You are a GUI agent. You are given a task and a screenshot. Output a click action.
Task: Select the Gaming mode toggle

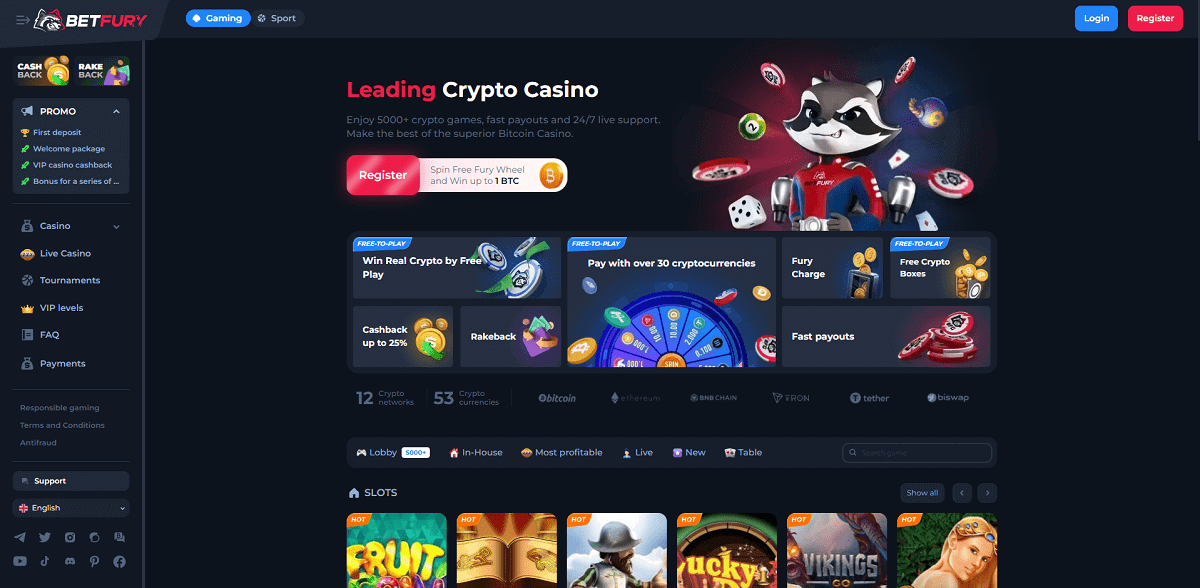[218, 18]
